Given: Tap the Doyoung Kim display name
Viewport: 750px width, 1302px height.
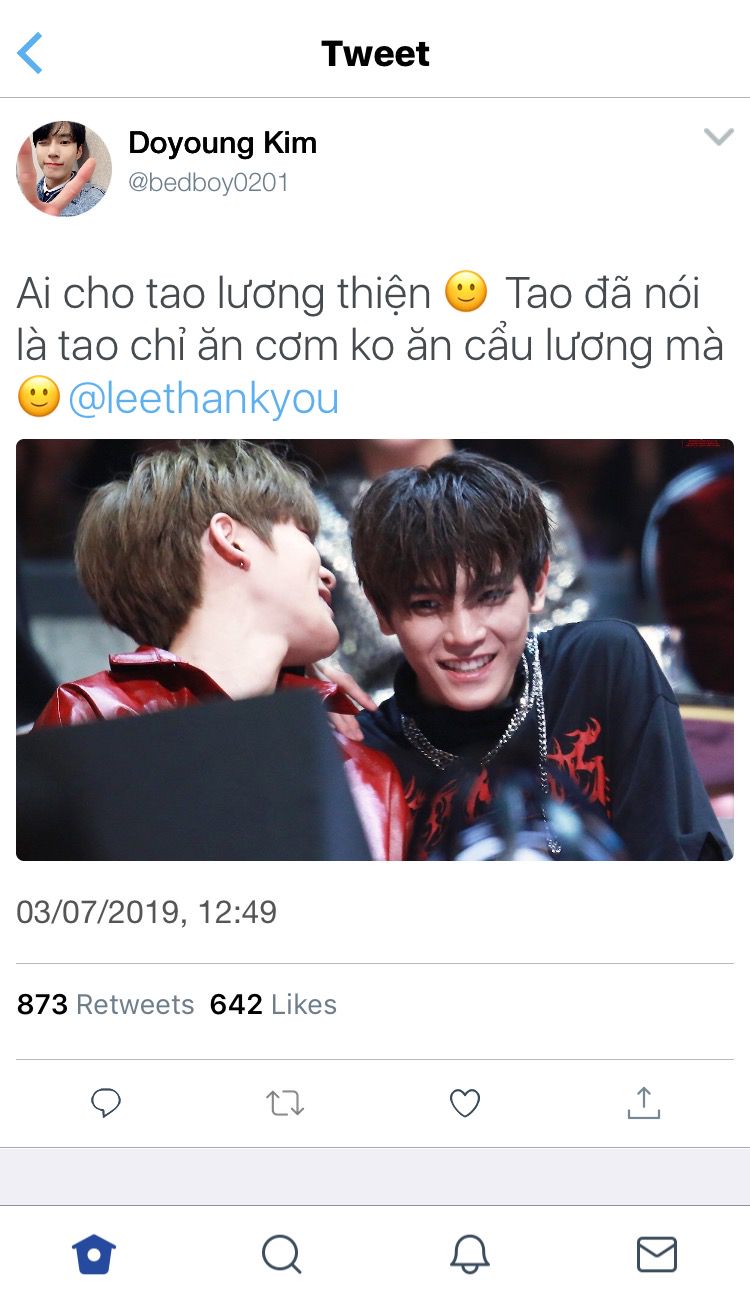Looking at the screenshot, I should point(223,143).
